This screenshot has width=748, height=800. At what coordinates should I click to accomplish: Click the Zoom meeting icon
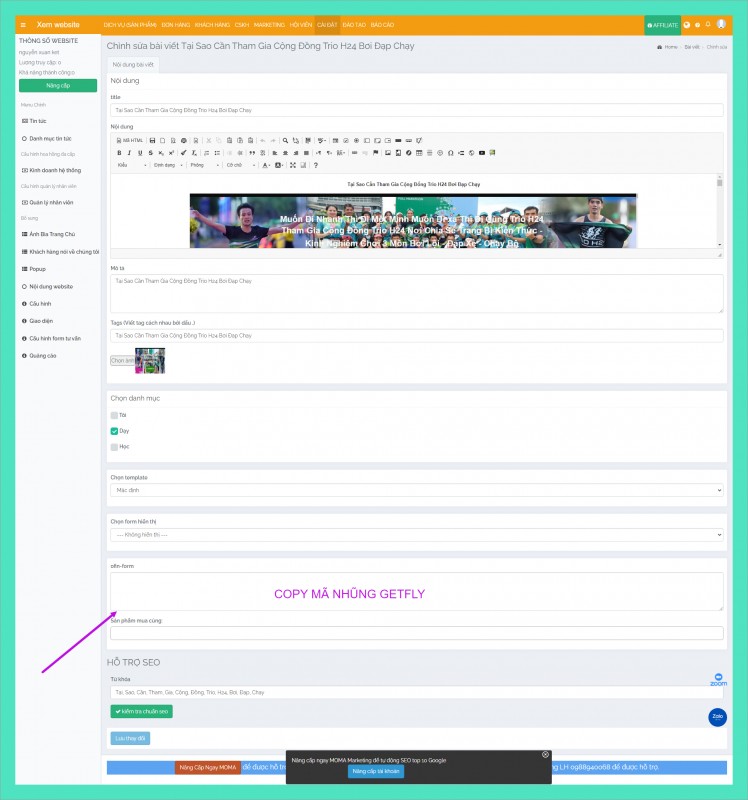click(x=718, y=677)
